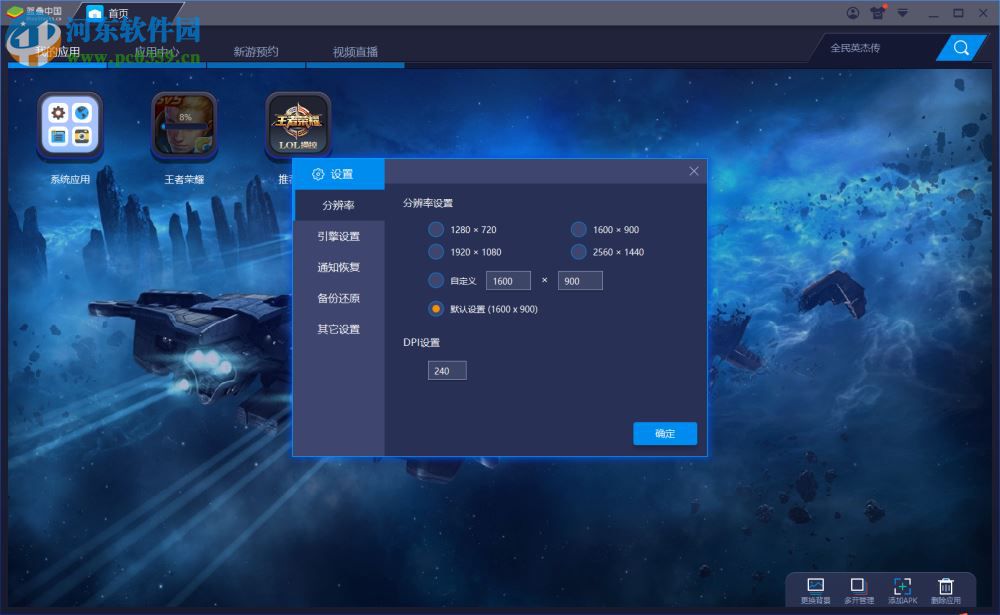1000x615 pixels.
Task: Open the 更换背景 change background icon
Action: click(814, 588)
